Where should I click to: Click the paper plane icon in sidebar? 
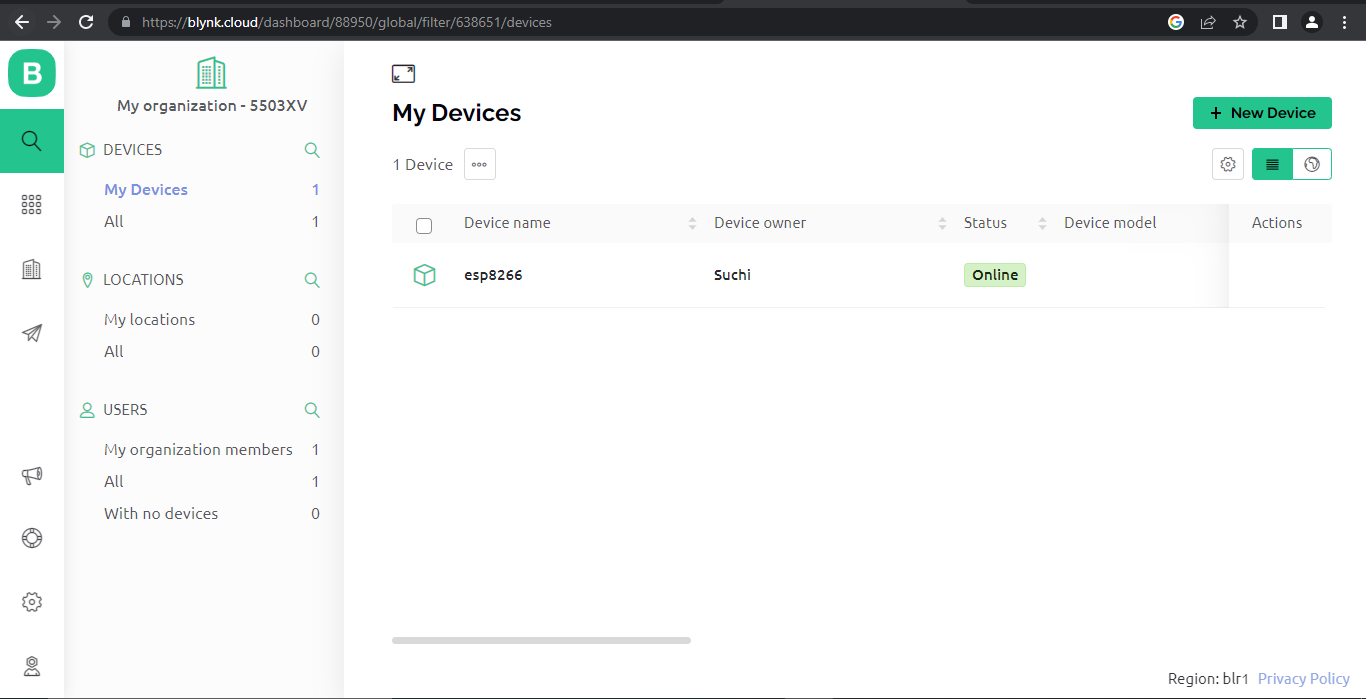tap(32, 333)
